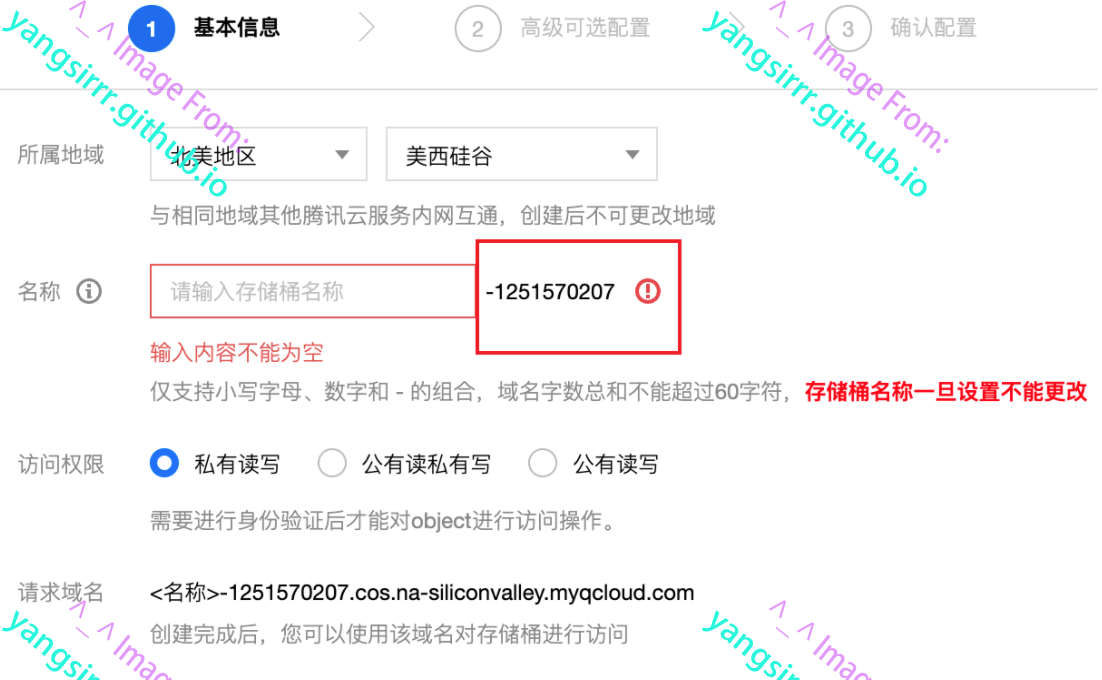Click the 私有读写 option label
Image resolution: width=1102 pixels, height=680 pixels.
(x=237, y=464)
